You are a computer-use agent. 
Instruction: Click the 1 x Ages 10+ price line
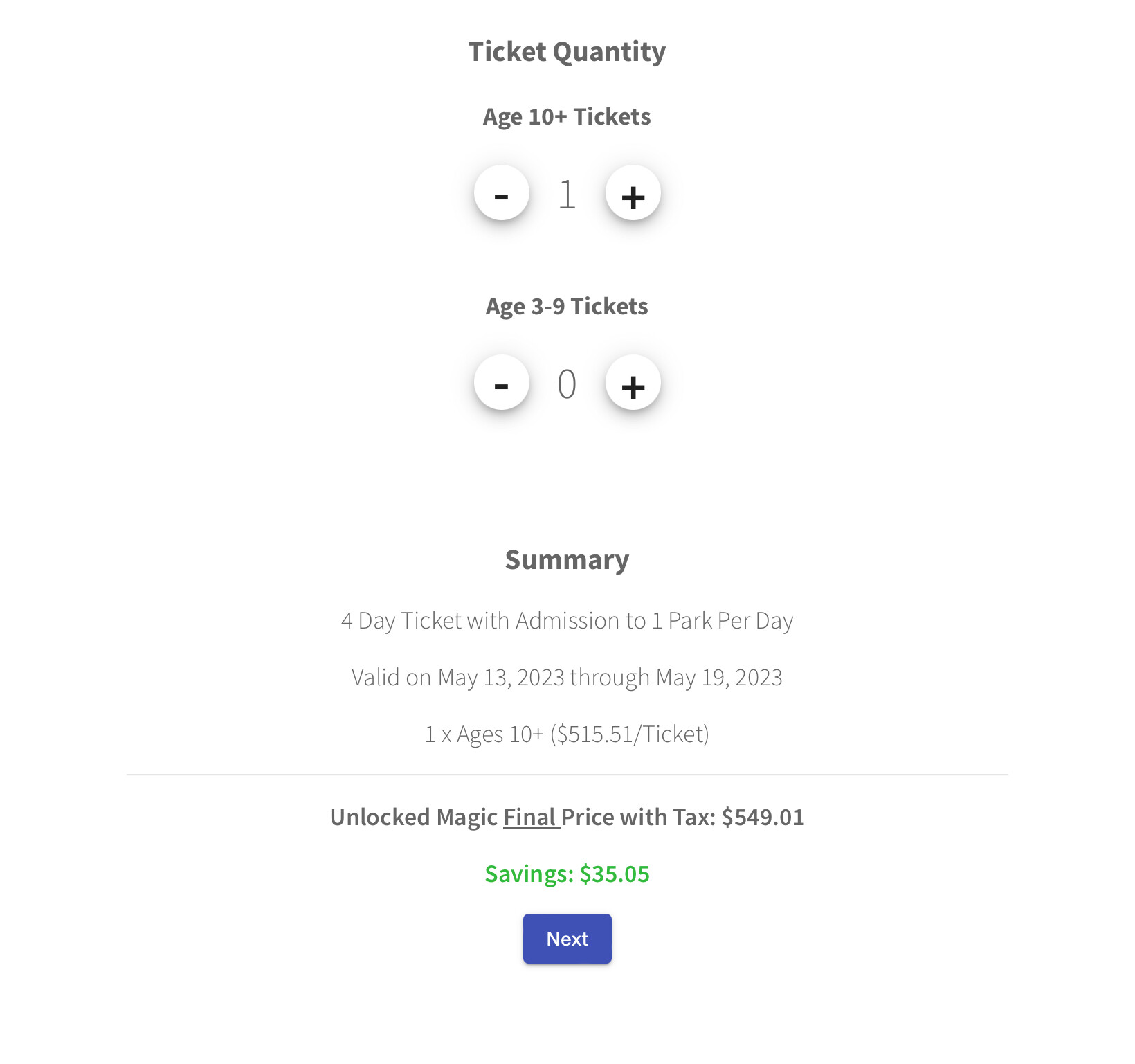coord(567,734)
